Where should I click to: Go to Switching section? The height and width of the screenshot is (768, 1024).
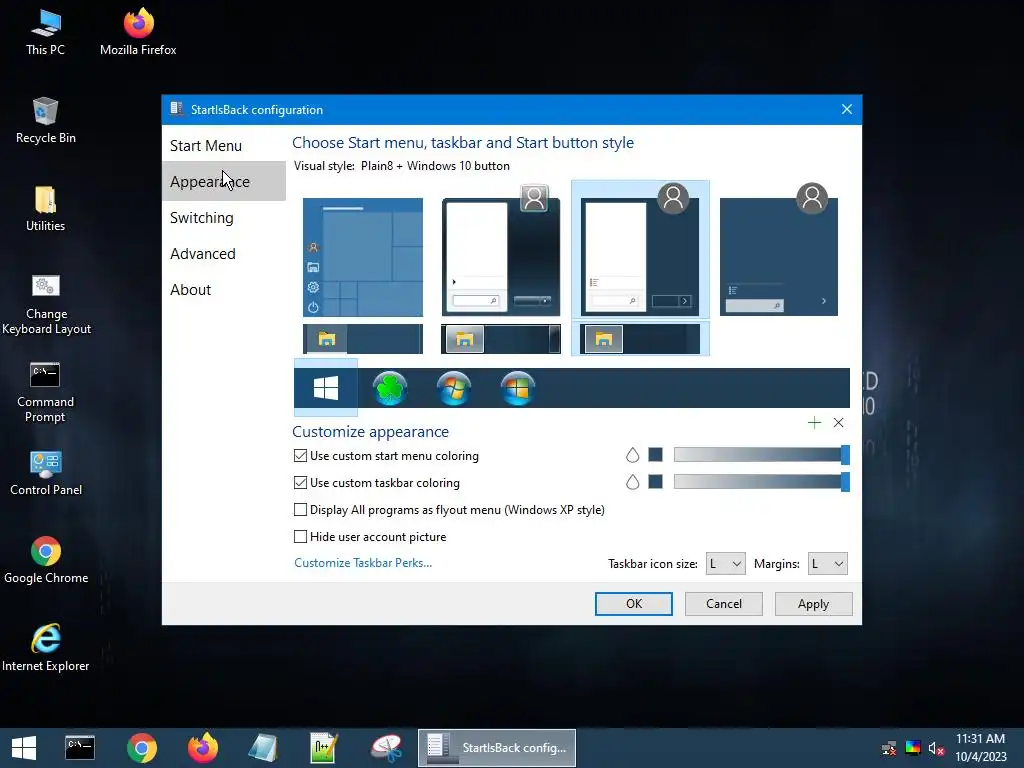[x=223, y=217]
